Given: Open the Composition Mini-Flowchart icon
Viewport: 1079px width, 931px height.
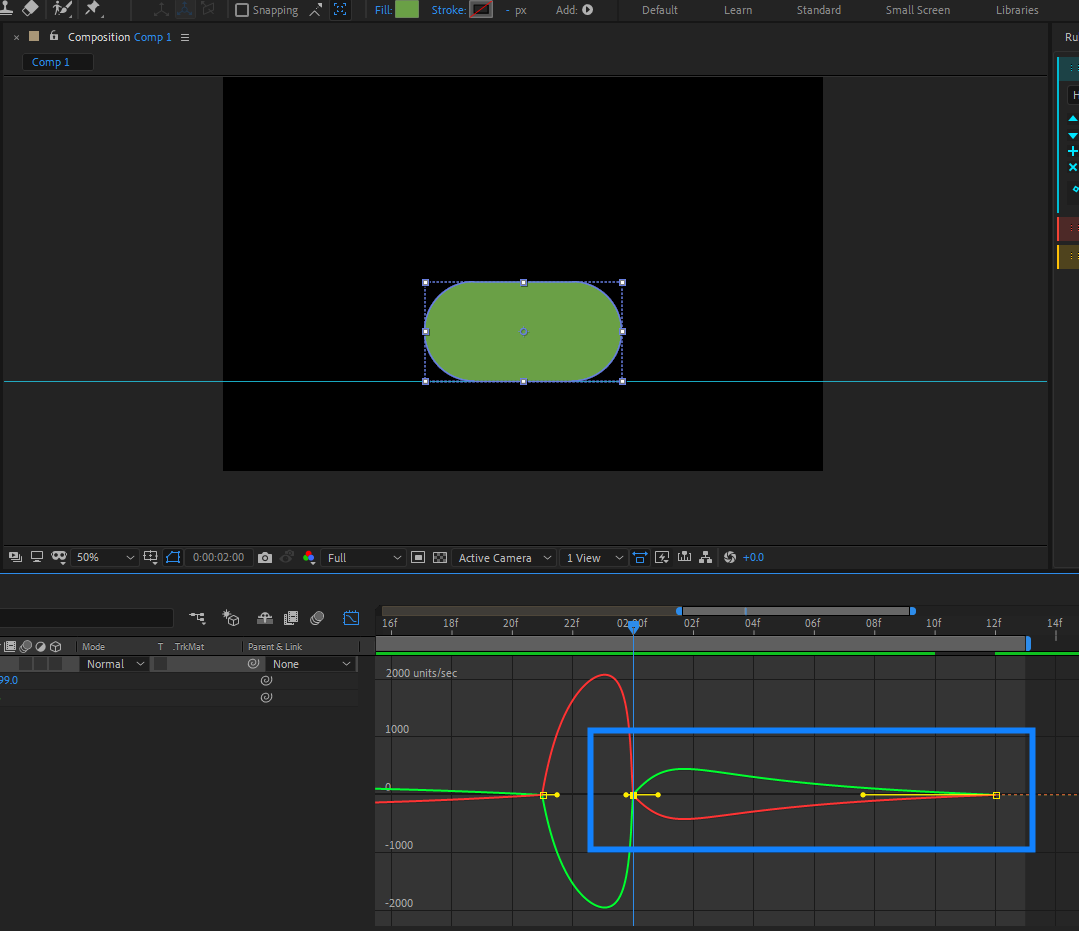Looking at the screenshot, I should click(x=197, y=618).
